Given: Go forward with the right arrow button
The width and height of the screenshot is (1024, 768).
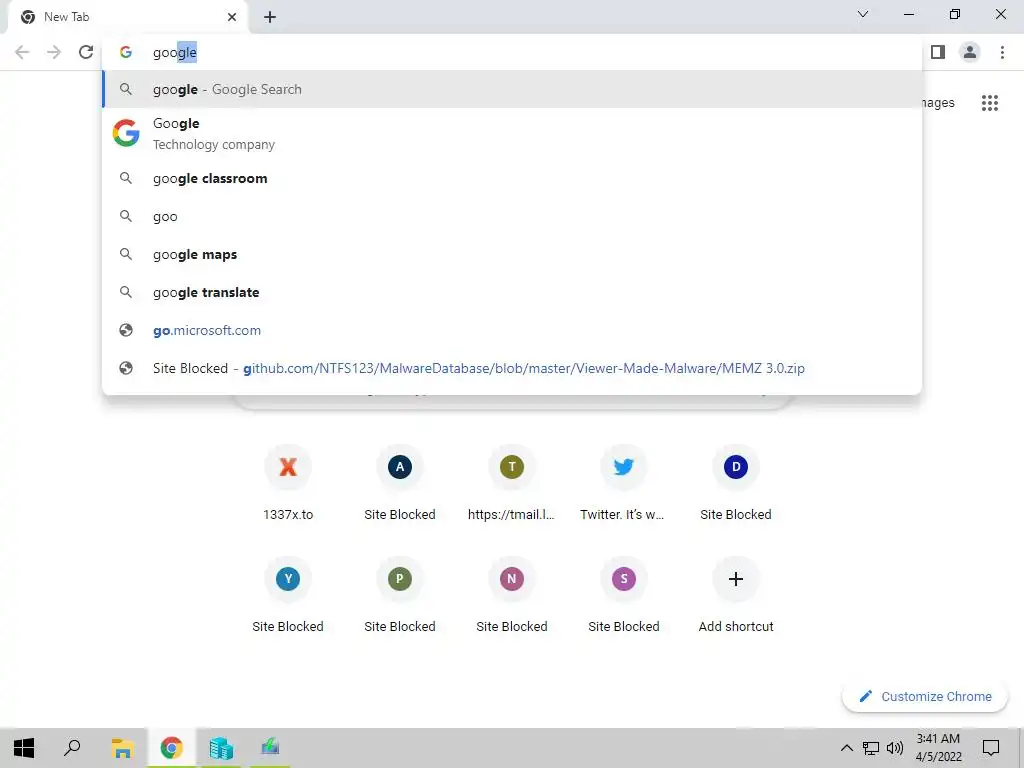Looking at the screenshot, I should point(54,52).
